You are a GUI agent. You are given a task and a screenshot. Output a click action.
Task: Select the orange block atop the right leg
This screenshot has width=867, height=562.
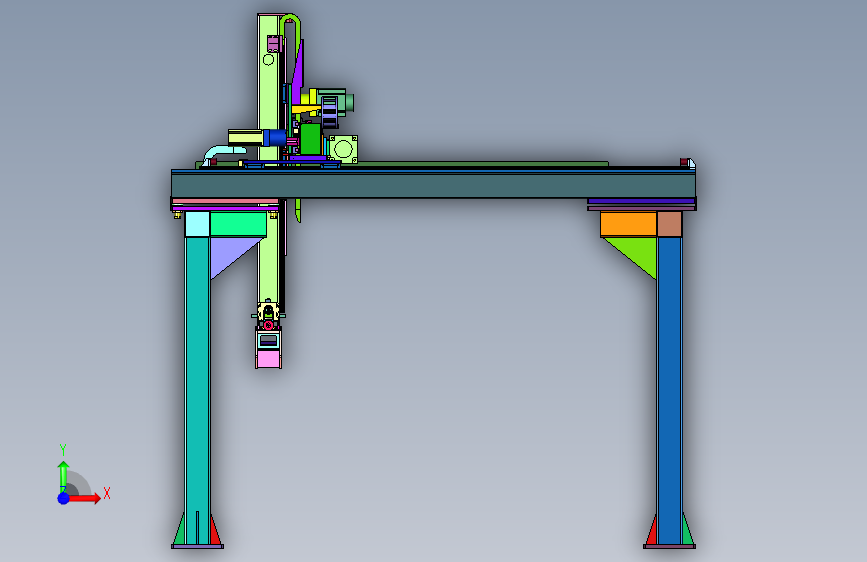pos(629,224)
